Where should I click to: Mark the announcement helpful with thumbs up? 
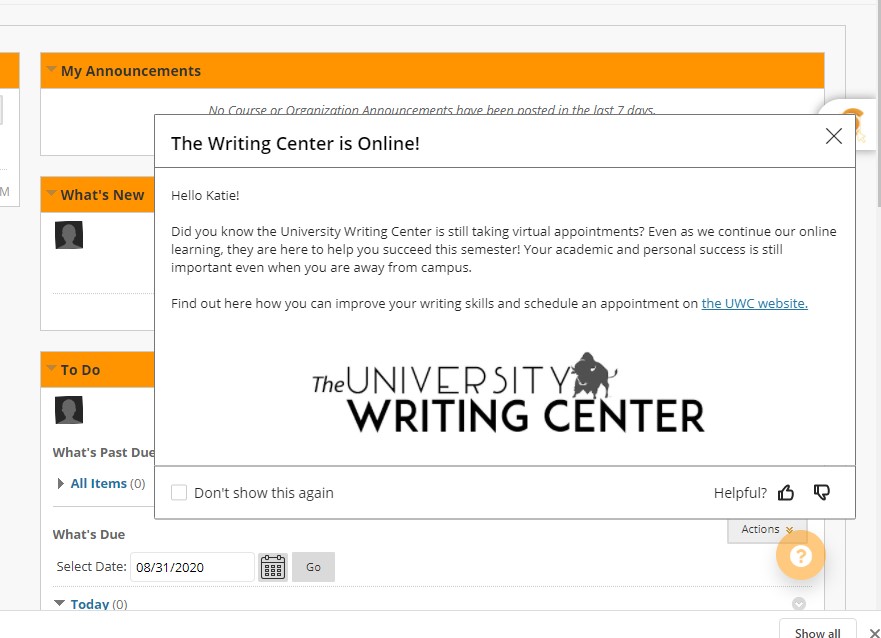pyautogui.click(x=786, y=492)
